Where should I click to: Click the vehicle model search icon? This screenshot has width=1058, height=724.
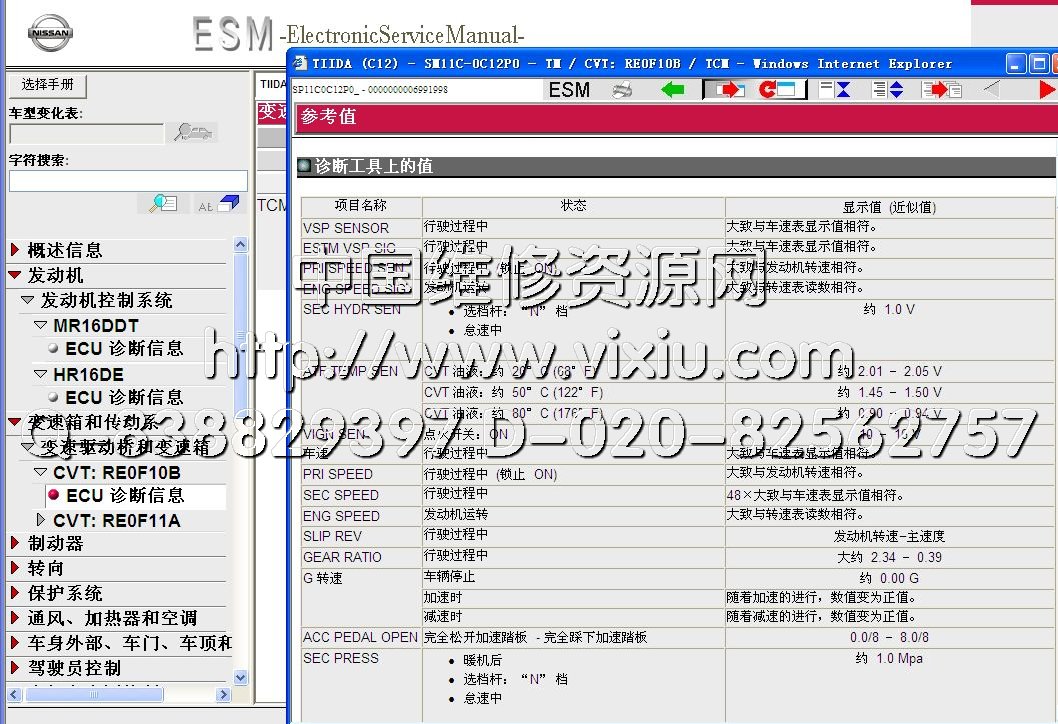click(192, 132)
